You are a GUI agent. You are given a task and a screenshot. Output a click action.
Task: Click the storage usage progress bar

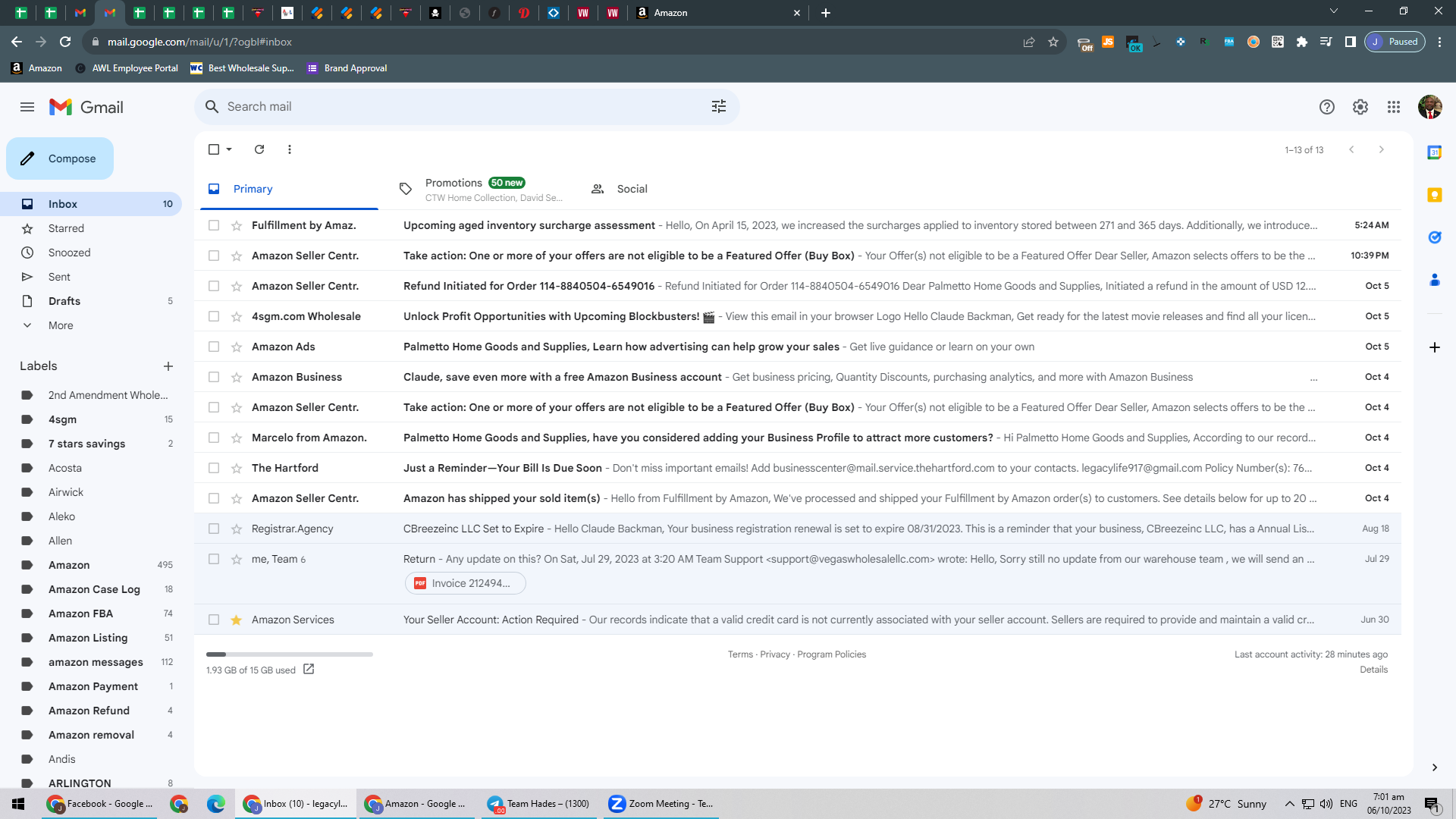click(290, 654)
